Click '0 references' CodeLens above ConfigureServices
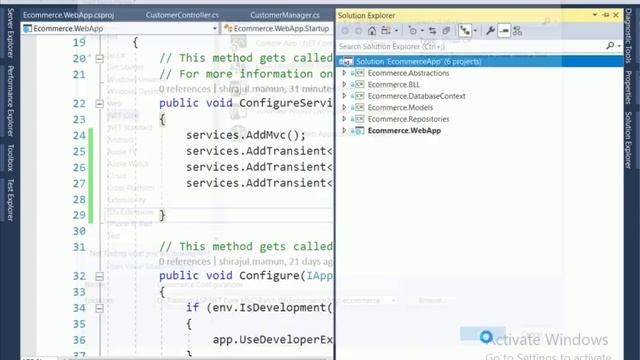The width and height of the screenshot is (640, 360). tap(184, 89)
